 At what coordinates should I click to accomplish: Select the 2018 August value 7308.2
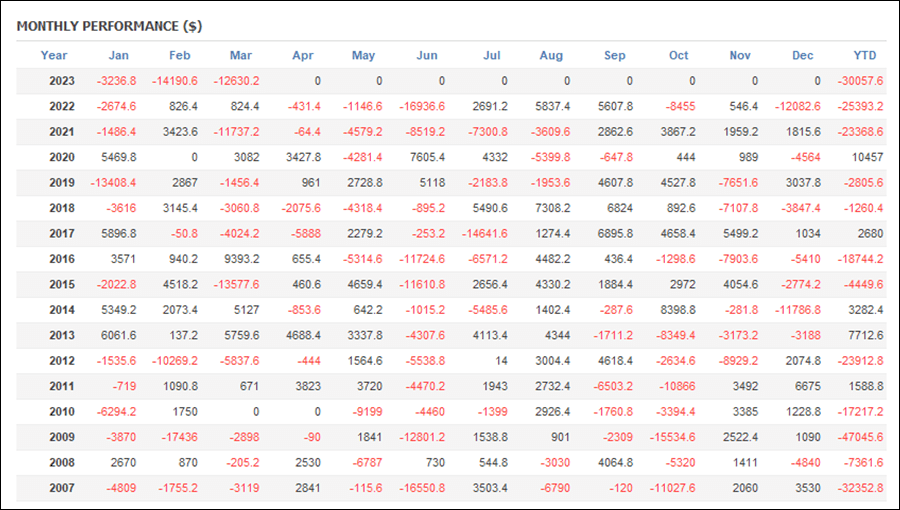(x=552, y=208)
